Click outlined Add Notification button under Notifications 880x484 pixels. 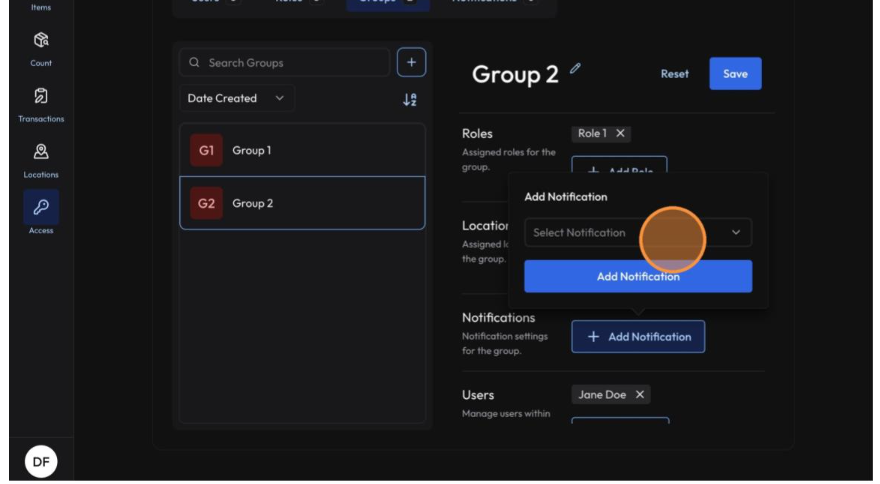tap(638, 337)
